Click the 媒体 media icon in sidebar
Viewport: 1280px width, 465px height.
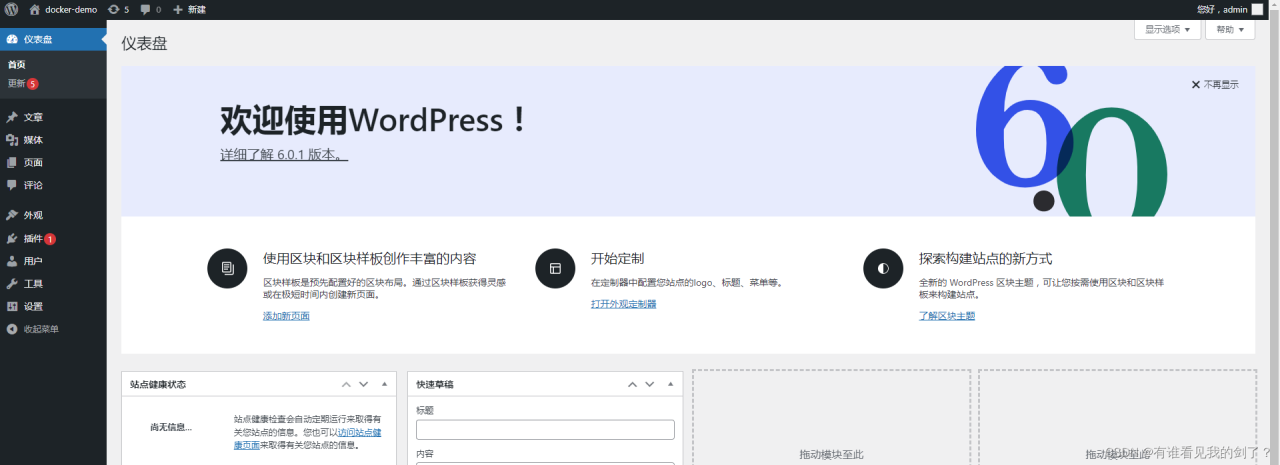[x=12, y=140]
